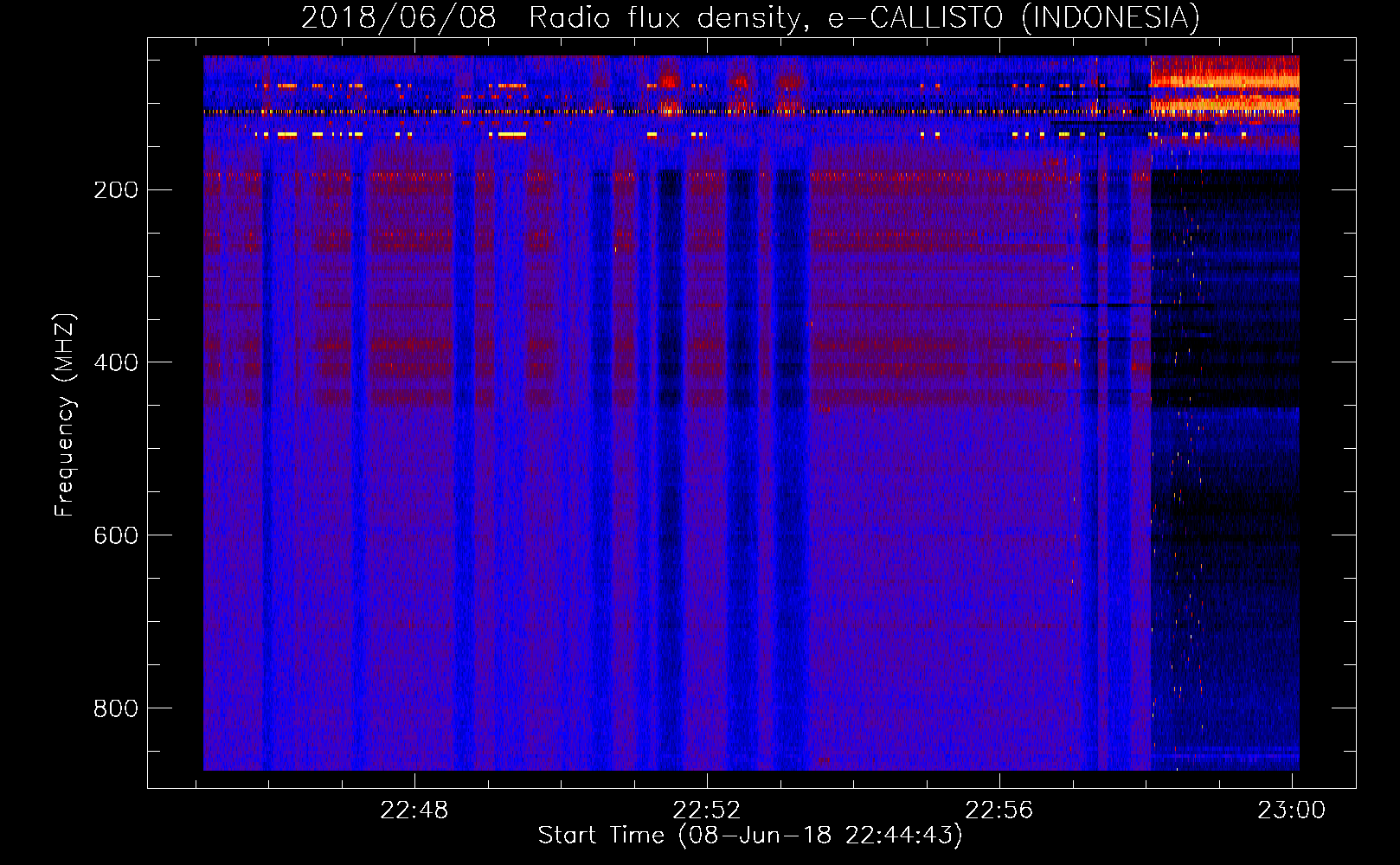Click the 400 frequency tick label
Image resolution: width=1400 pixels, height=865 pixels.
coord(116,362)
